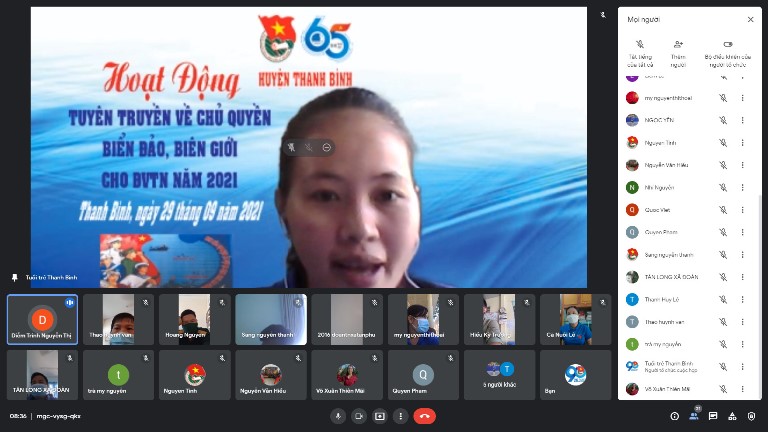Screen dimensions: 768x432
Task: Mute everyone with the Tắt tiếng tất cả button
Action: pos(640,54)
